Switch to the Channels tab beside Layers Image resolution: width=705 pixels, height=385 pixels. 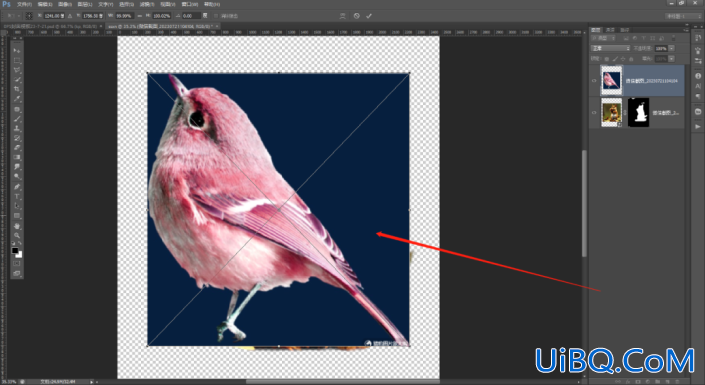[610, 30]
